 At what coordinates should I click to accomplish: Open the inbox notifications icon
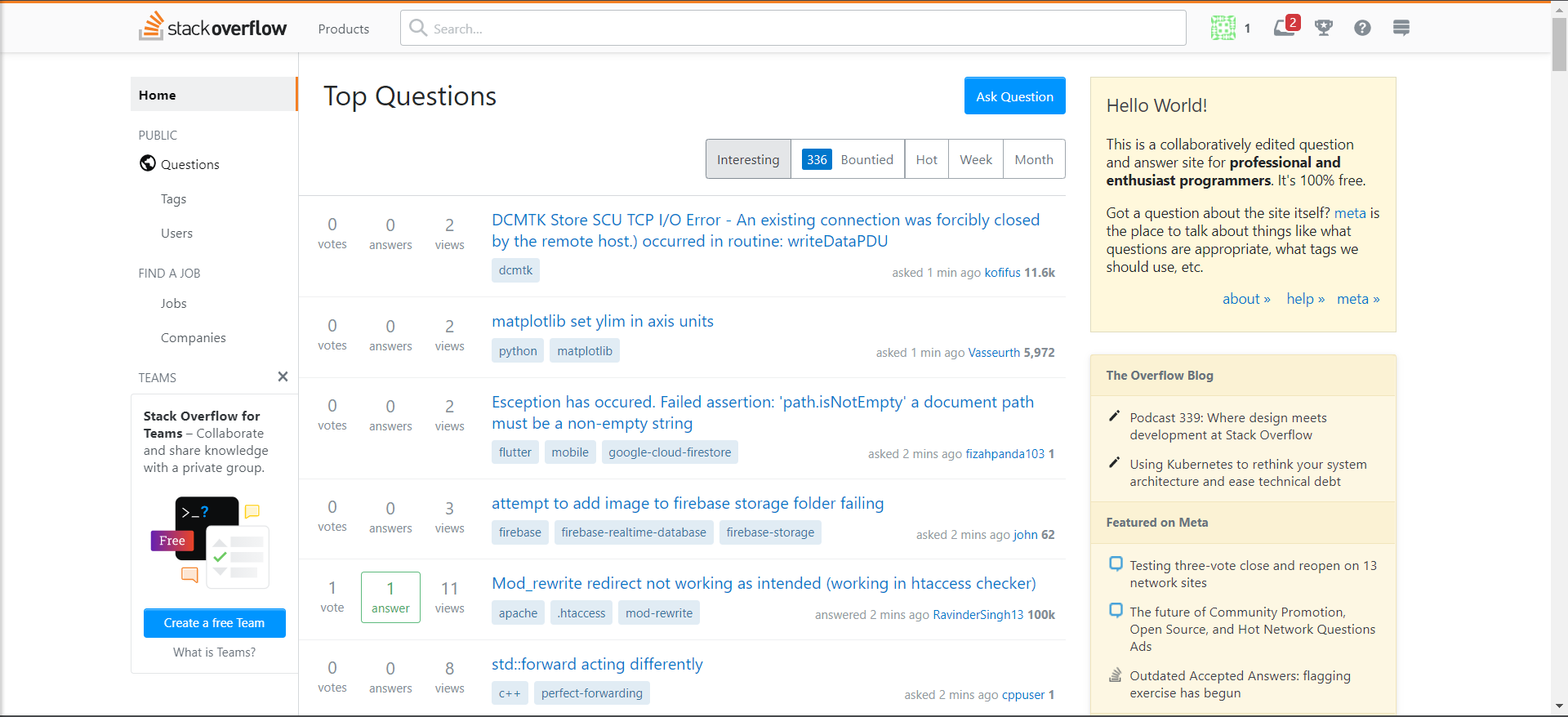coord(1285,27)
